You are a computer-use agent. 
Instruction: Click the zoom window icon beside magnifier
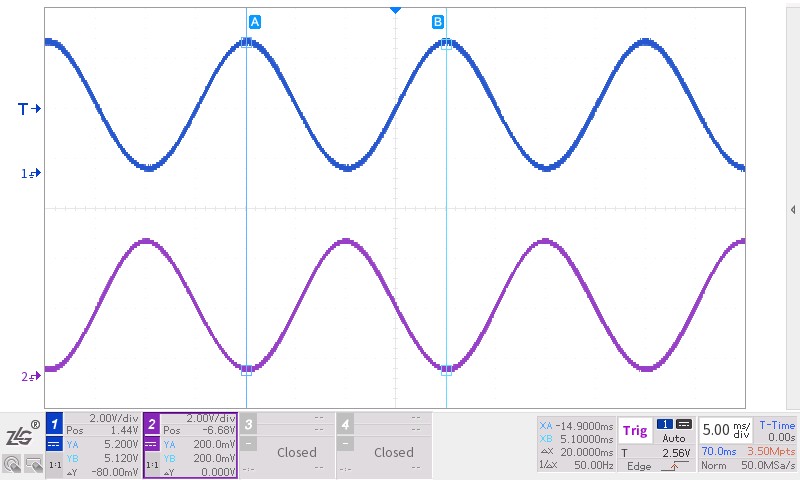pos(33,463)
